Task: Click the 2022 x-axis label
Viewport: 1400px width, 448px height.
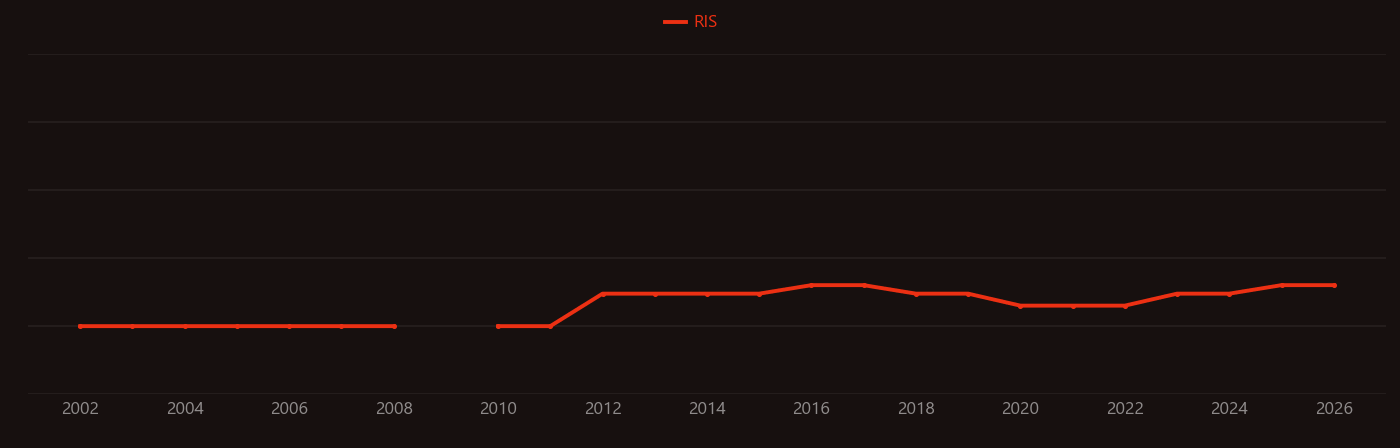Action: (1125, 409)
